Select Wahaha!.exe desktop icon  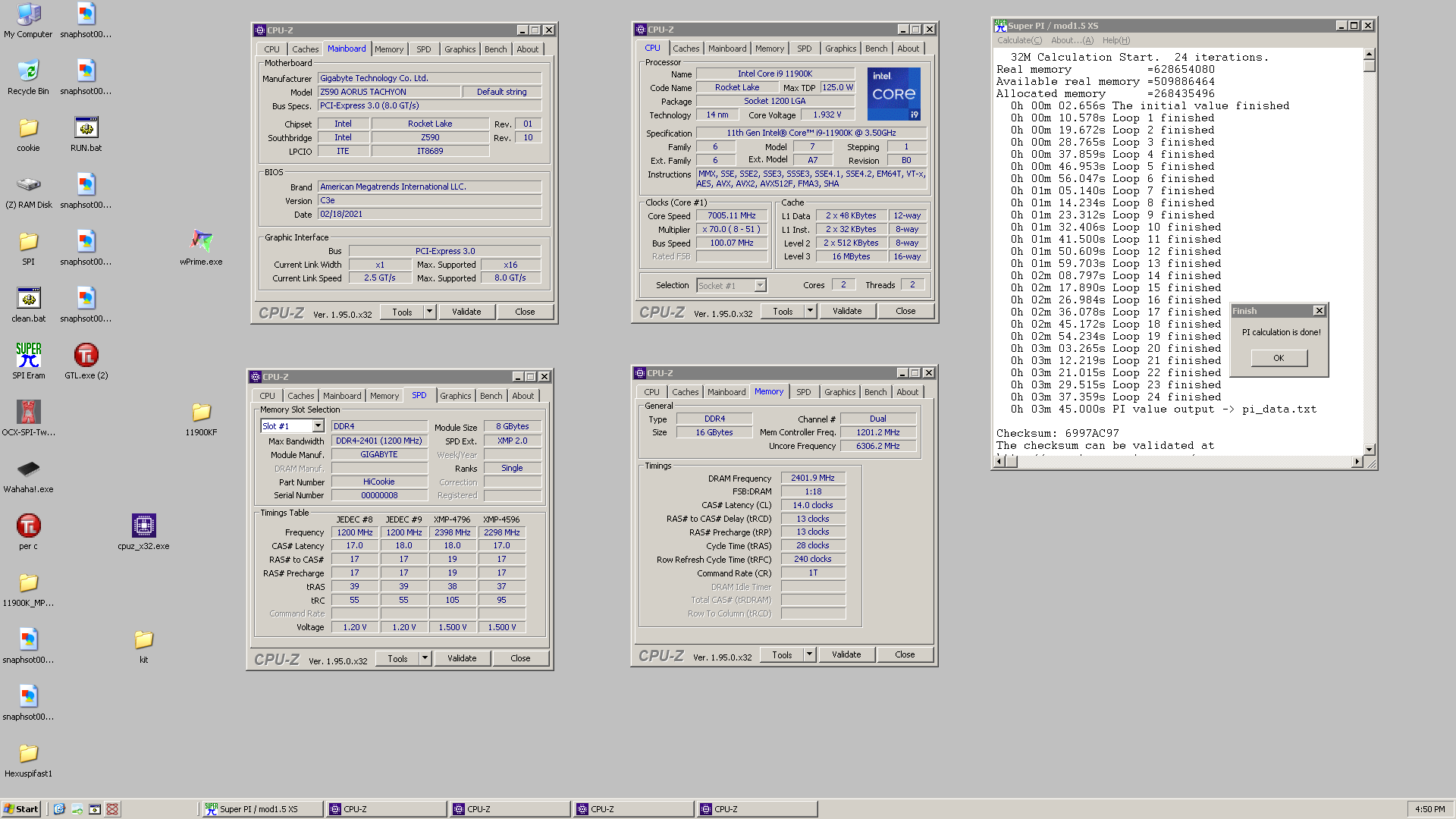point(28,475)
